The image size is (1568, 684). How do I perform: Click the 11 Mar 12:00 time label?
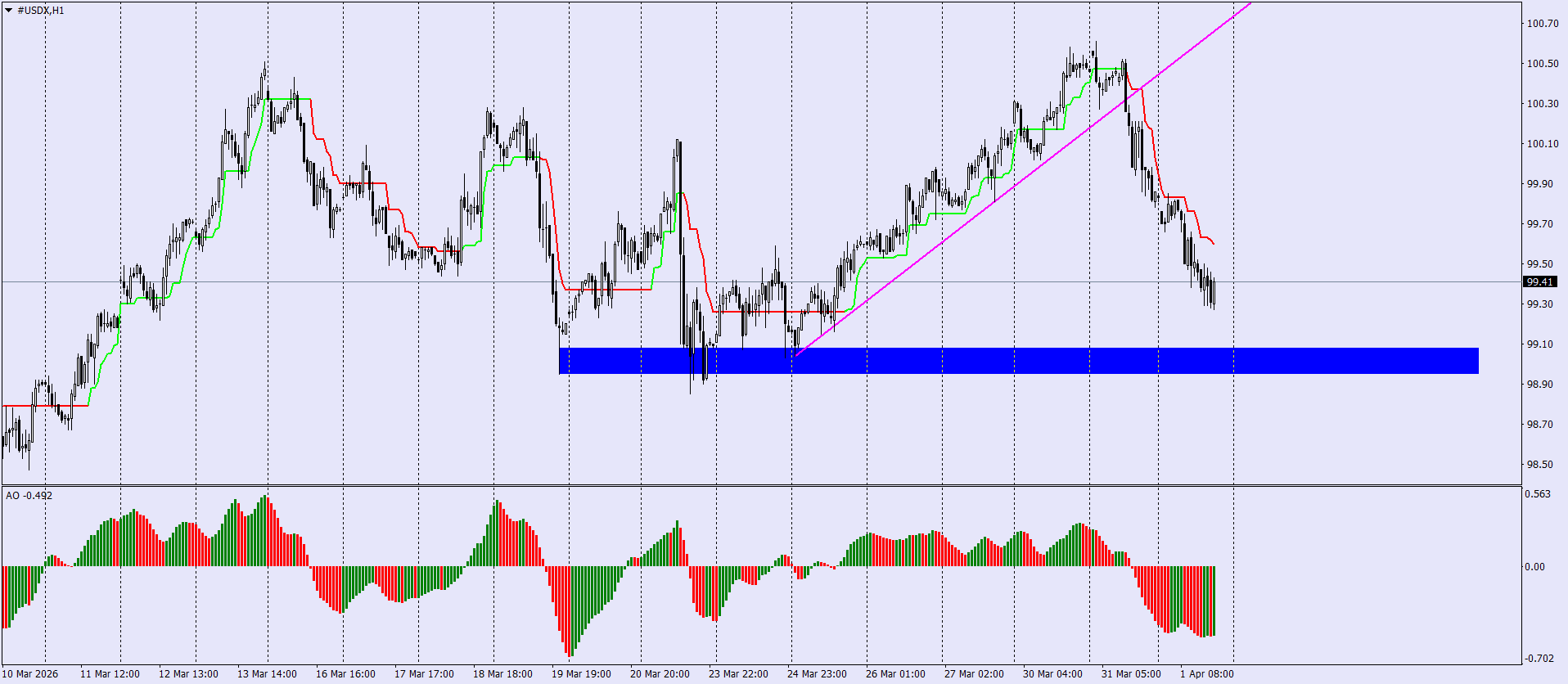point(110,674)
